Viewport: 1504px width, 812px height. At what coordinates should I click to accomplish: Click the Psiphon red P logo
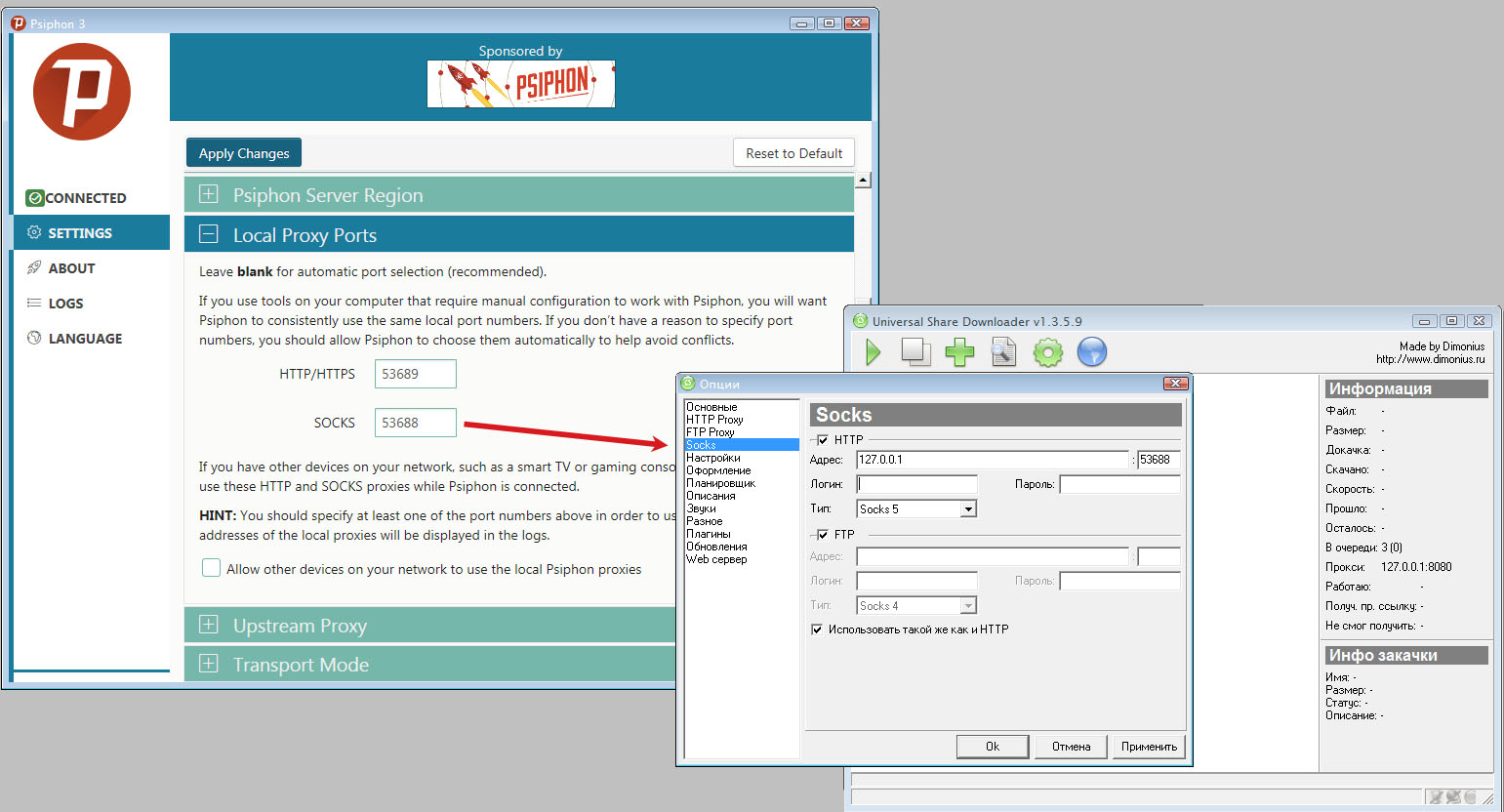point(82,92)
